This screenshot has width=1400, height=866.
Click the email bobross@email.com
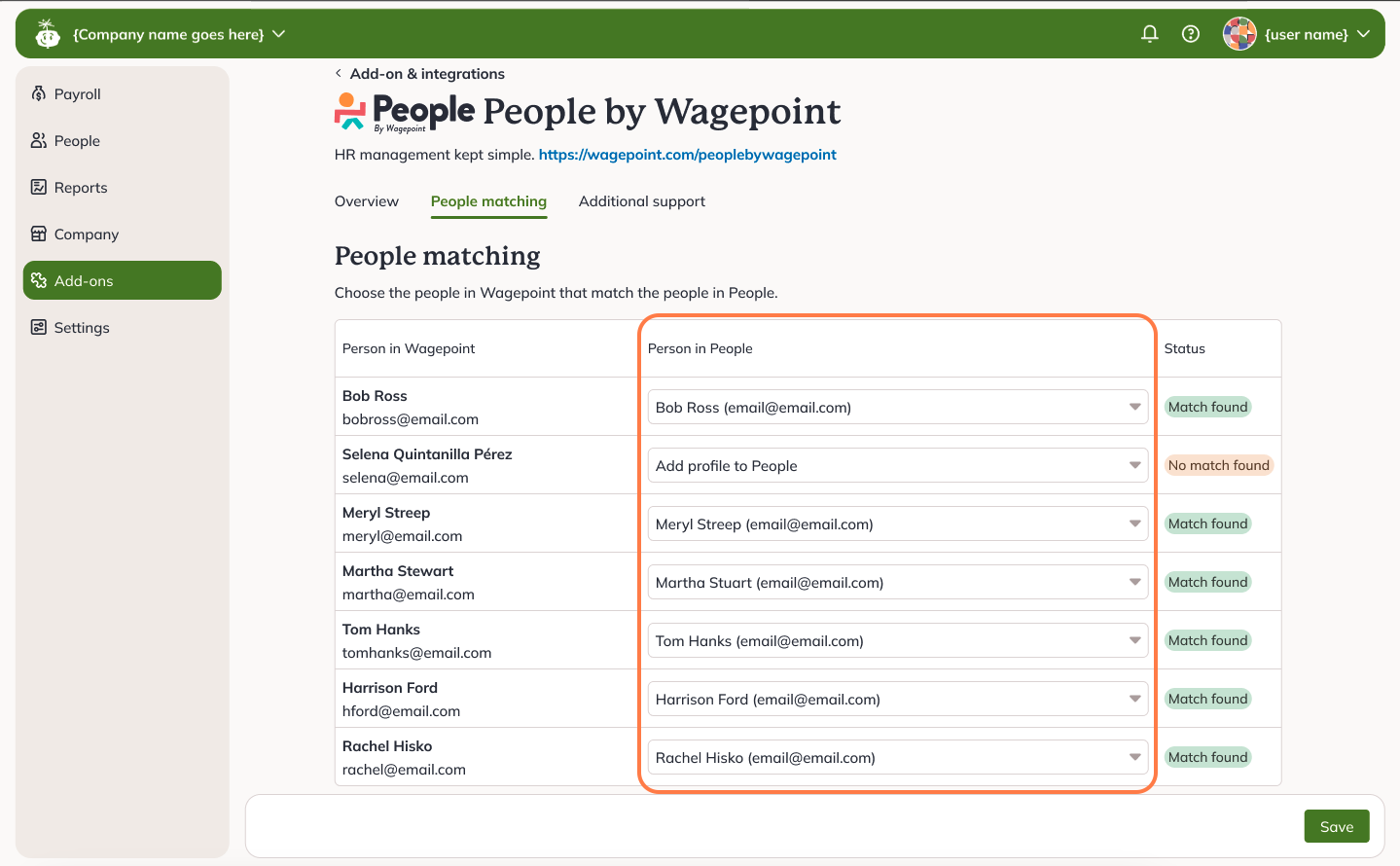tap(411, 419)
